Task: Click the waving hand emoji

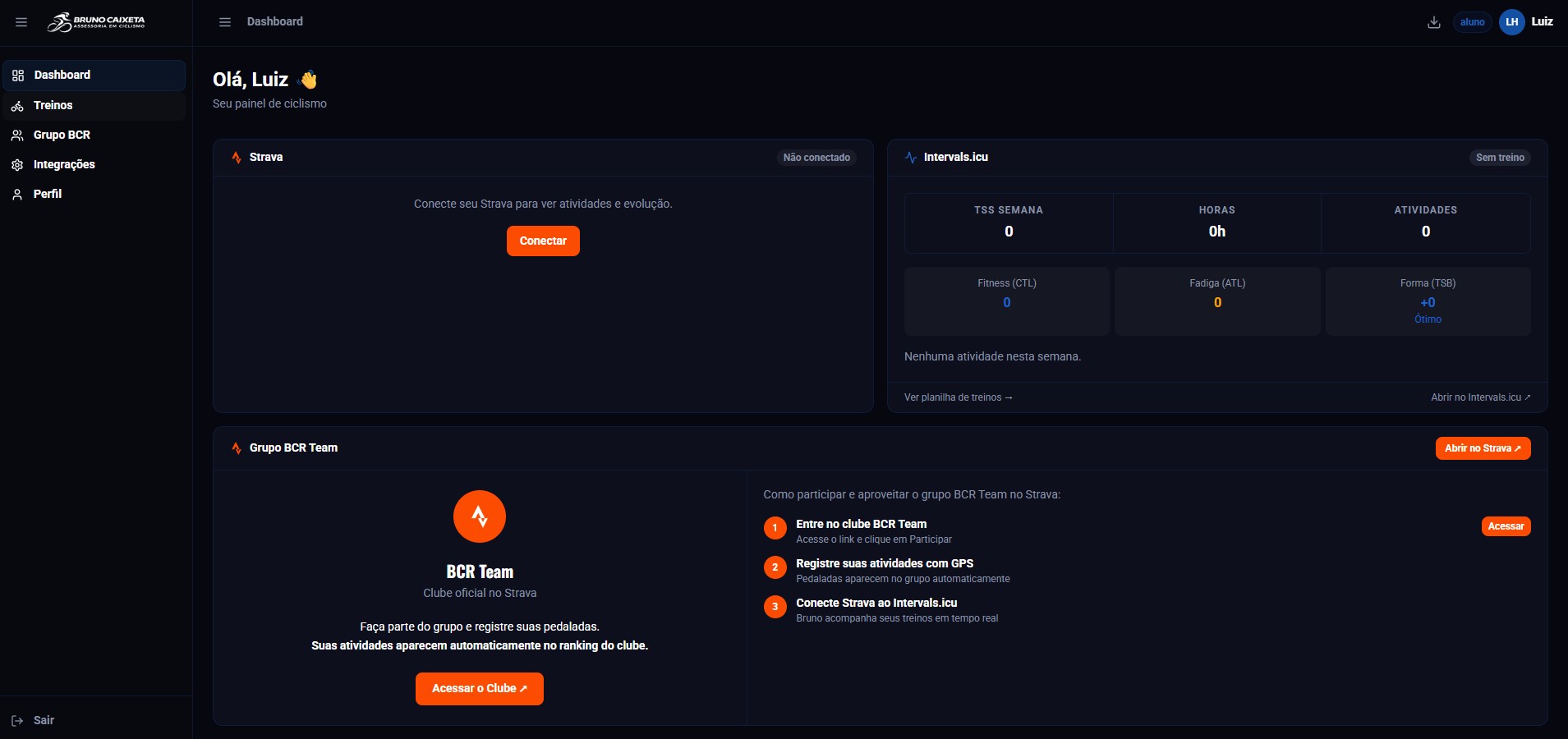Action: coord(308,80)
